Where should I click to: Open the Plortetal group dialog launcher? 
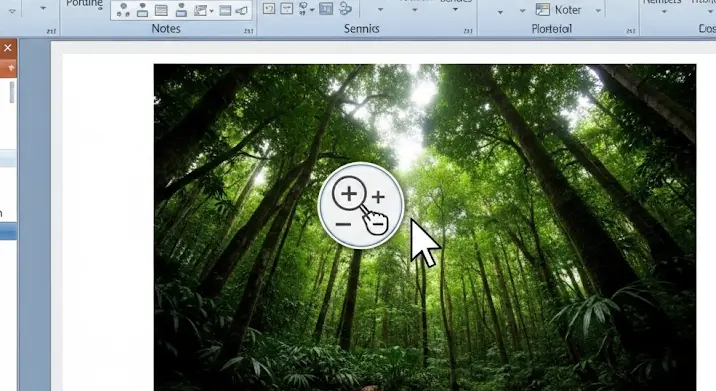[x=631, y=31]
